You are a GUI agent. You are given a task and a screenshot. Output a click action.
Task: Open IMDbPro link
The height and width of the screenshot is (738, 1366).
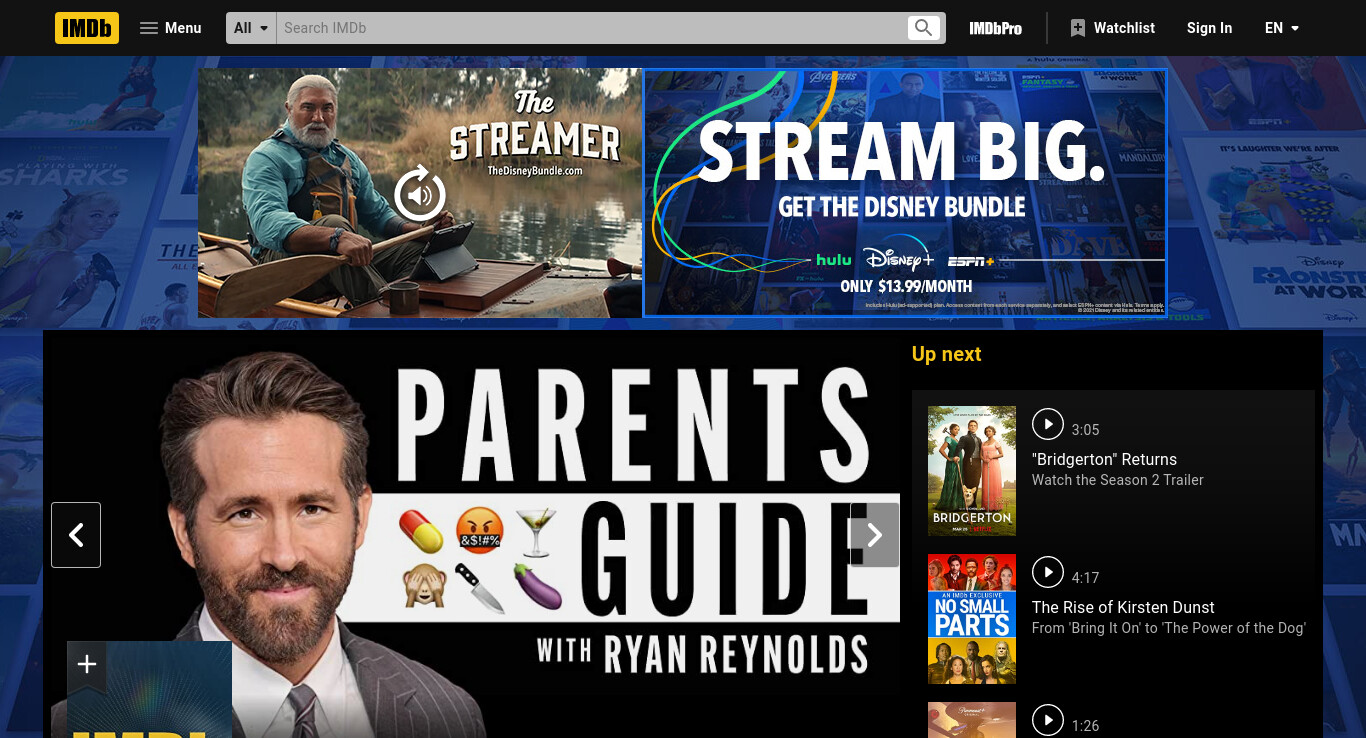click(x=995, y=28)
